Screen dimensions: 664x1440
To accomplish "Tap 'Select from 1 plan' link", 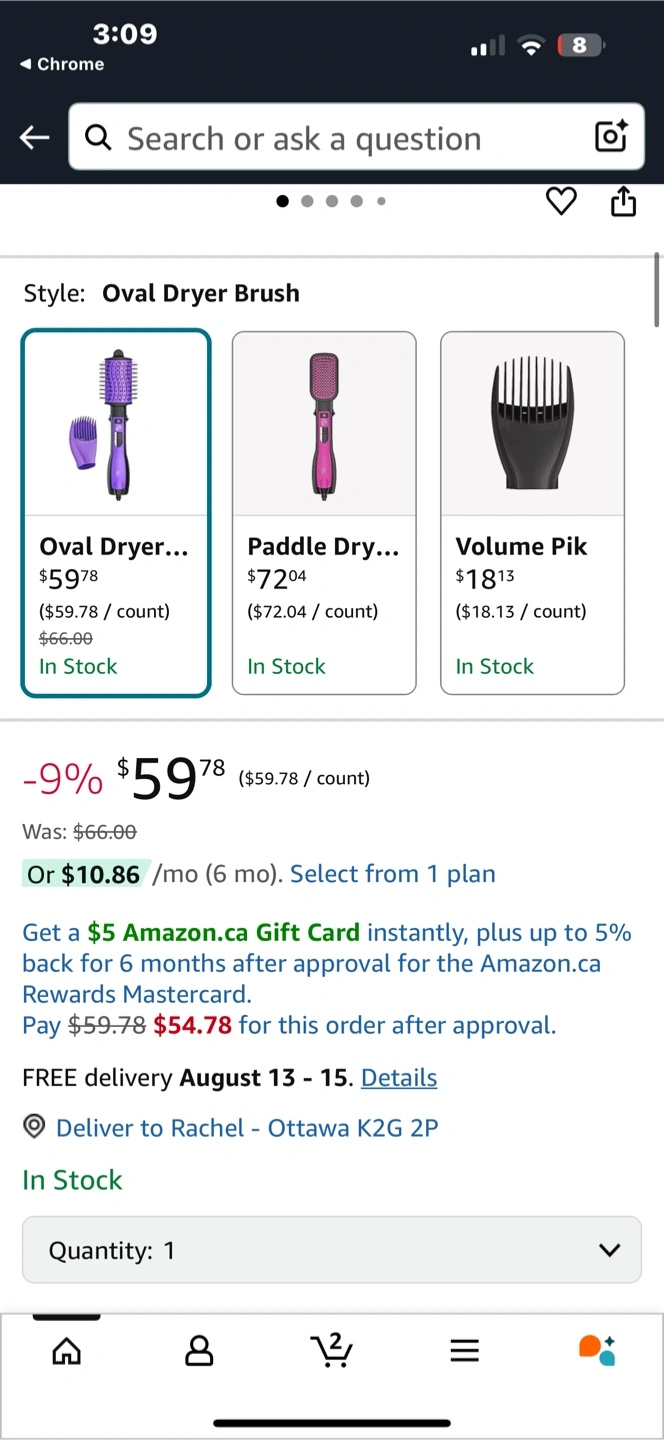I will point(393,874).
